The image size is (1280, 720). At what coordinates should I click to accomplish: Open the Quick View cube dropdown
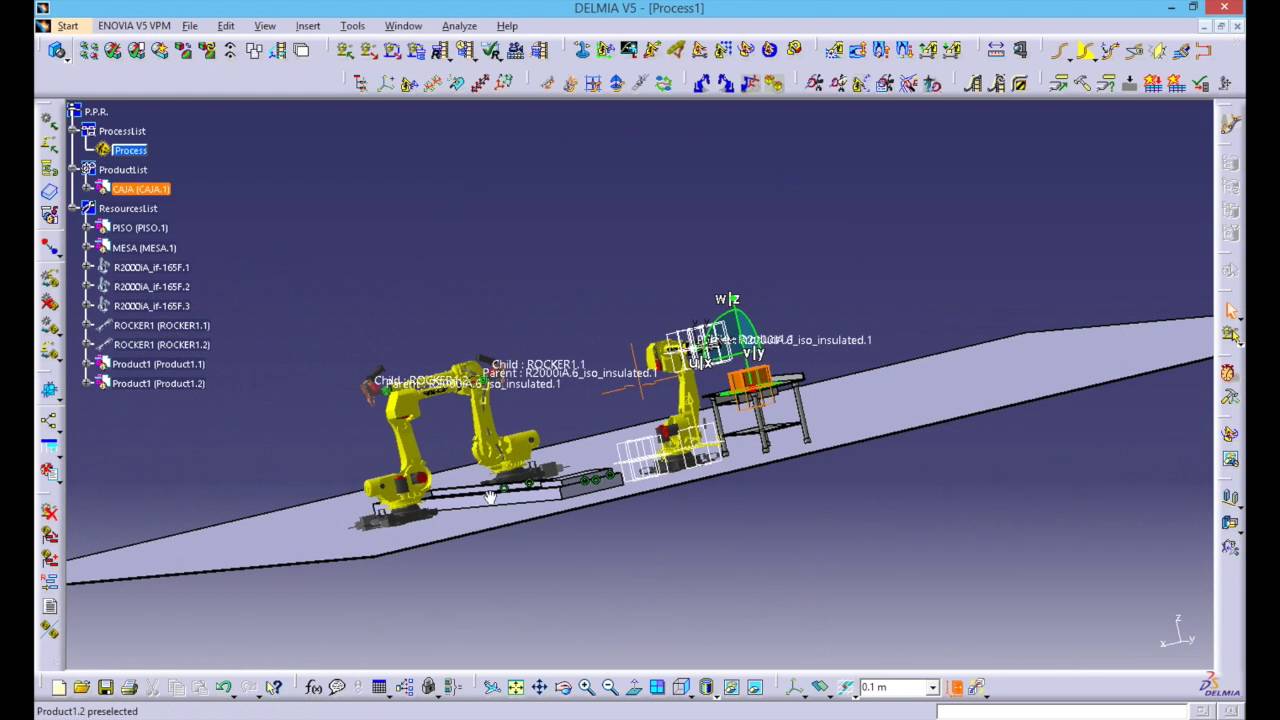[683, 688]
